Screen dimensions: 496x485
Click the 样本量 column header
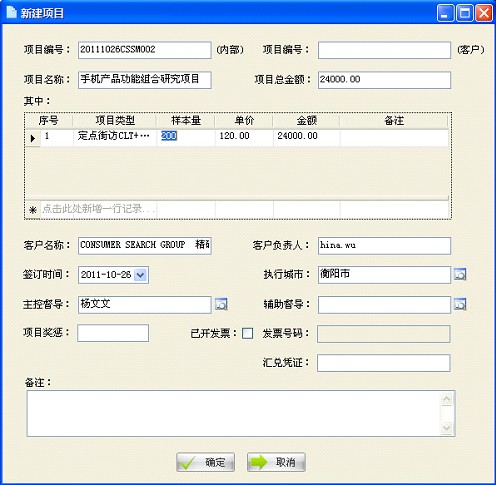[x=186, y=120]
